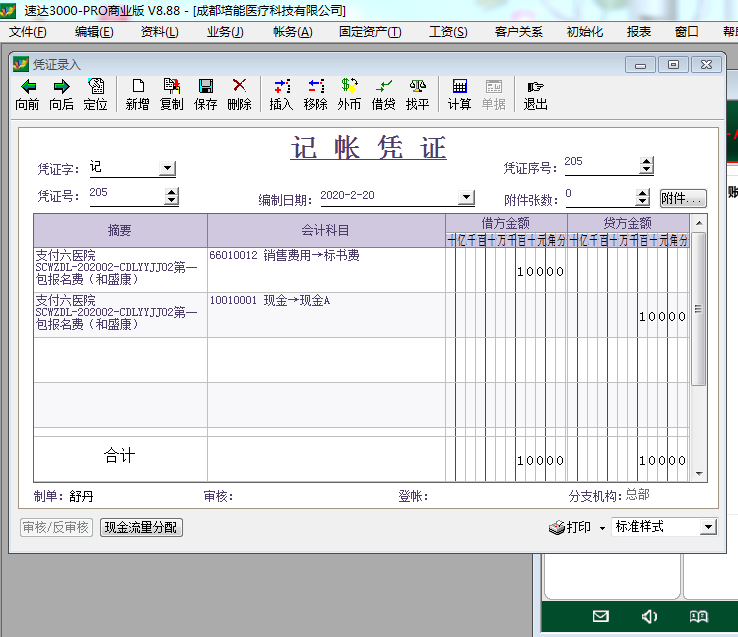Insert a row with 插入 icon
The image size is (738, 637).
281,94
